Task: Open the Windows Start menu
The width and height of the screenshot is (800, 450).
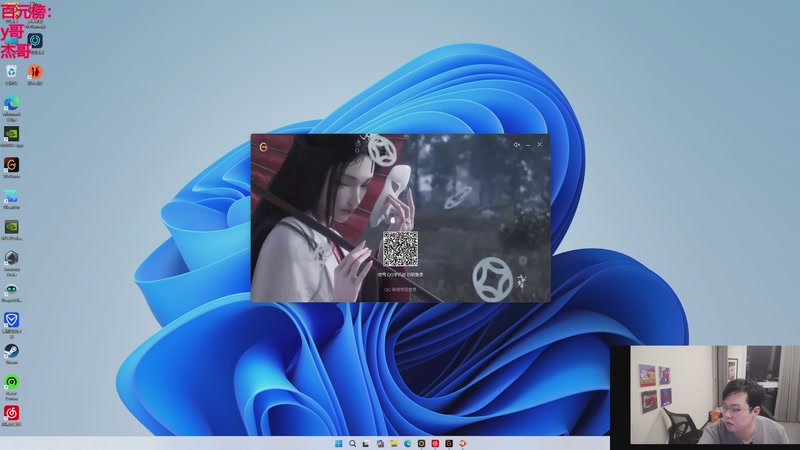Action: (x=339, y=443)
